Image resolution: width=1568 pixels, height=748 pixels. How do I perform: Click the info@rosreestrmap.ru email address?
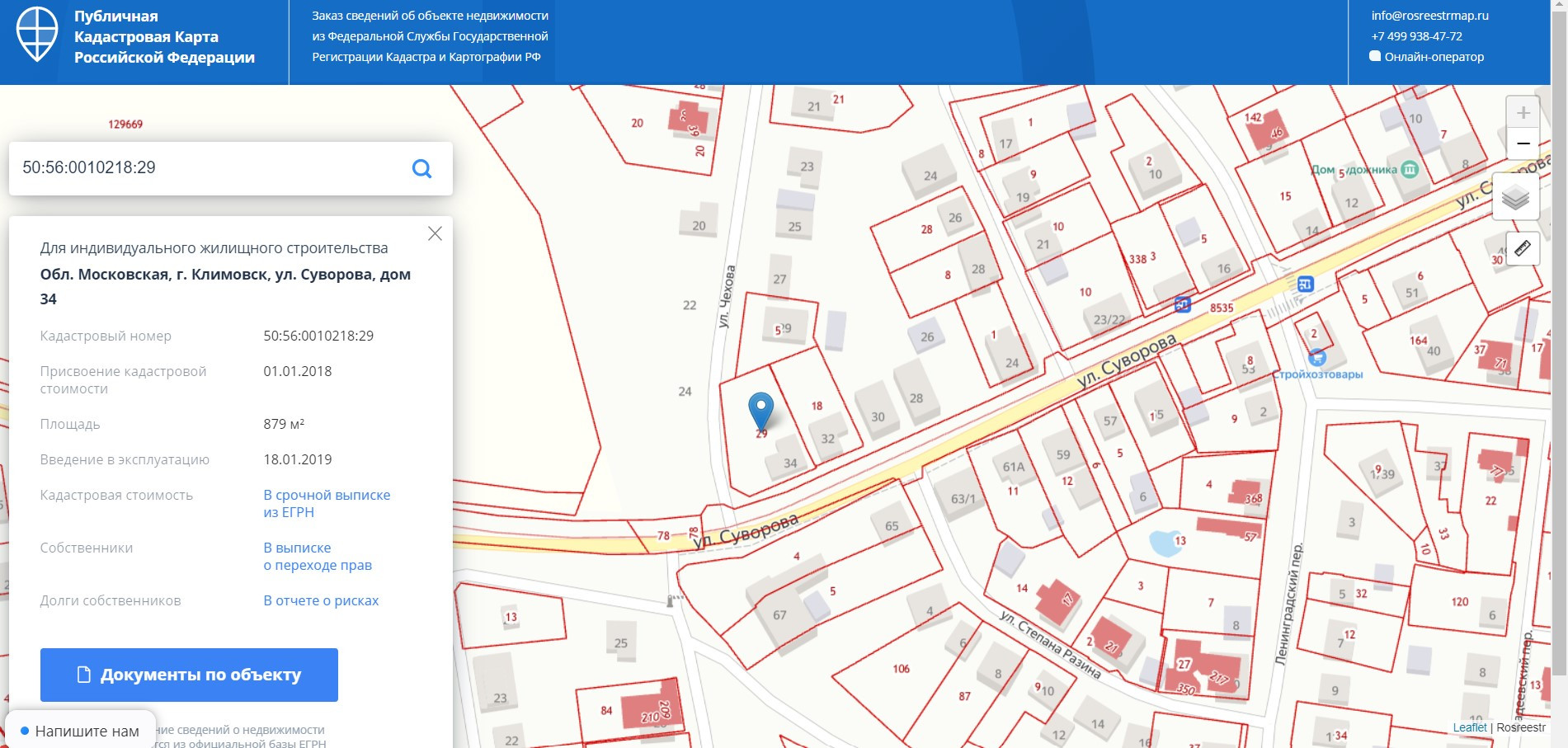tap(1429, 16)
